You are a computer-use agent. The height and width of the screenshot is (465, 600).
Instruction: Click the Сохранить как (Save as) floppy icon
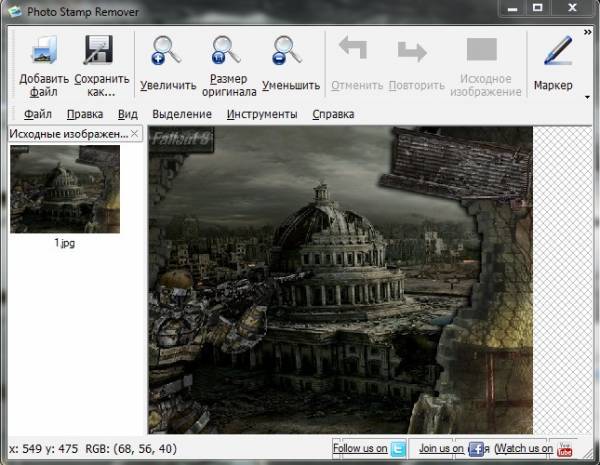(x=101, y=52)
